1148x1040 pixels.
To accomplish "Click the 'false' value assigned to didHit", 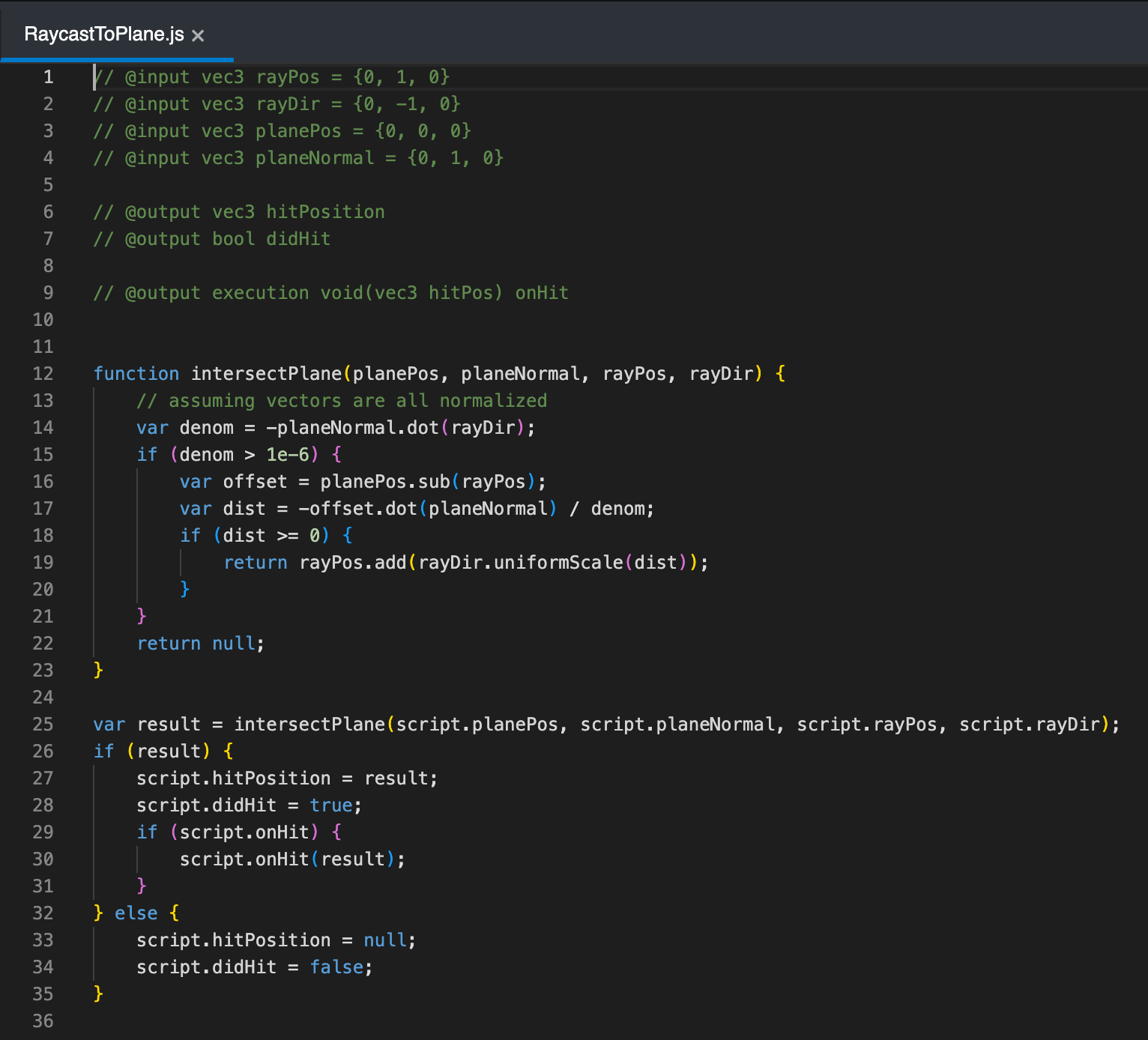I will [x=336, y=967].
